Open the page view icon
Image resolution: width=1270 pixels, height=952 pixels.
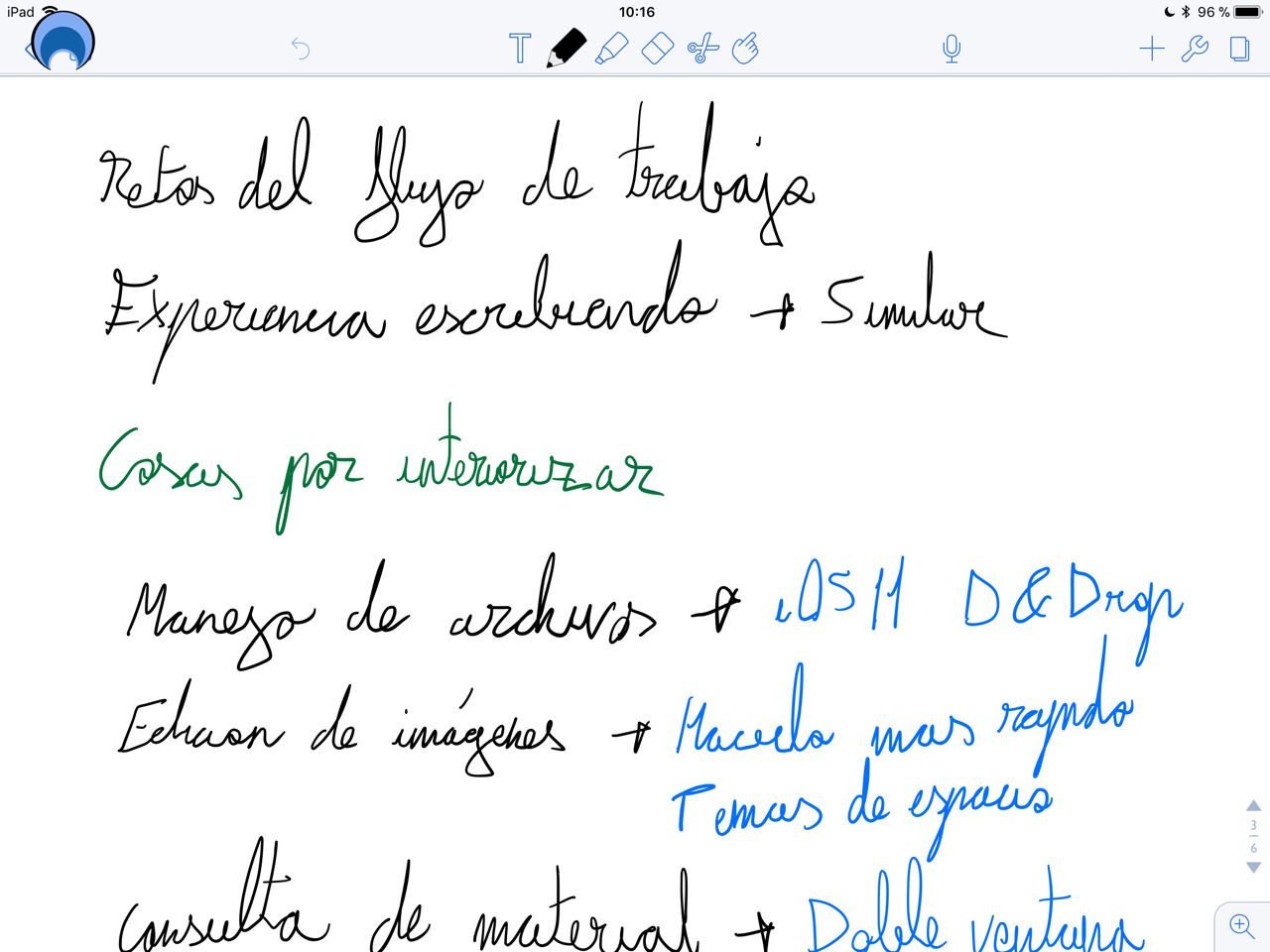click(1239, 48)
